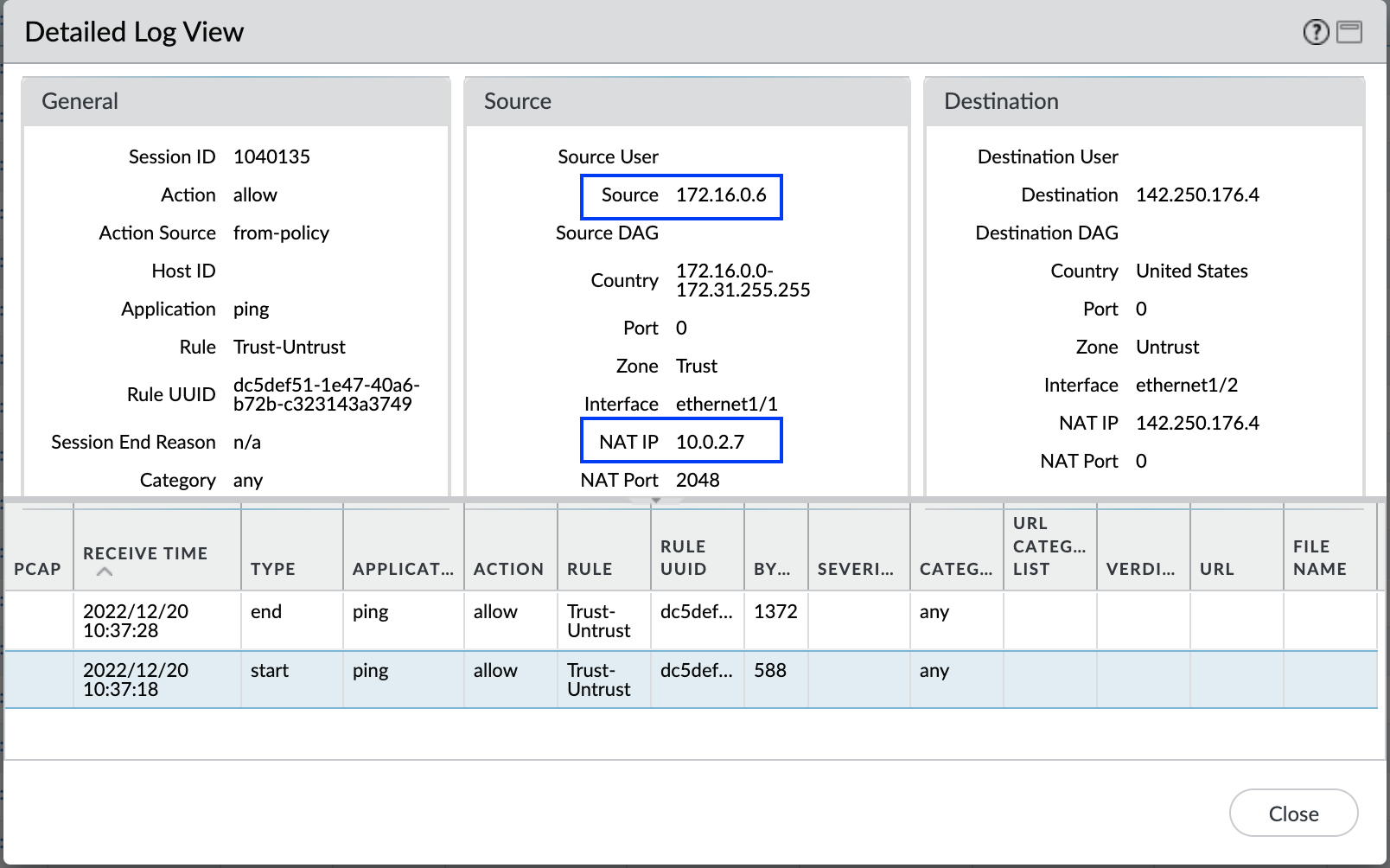Click the source NAT IP 10.0.2.7
Screen dimensions: 1390x868
(x=710, y=442)
